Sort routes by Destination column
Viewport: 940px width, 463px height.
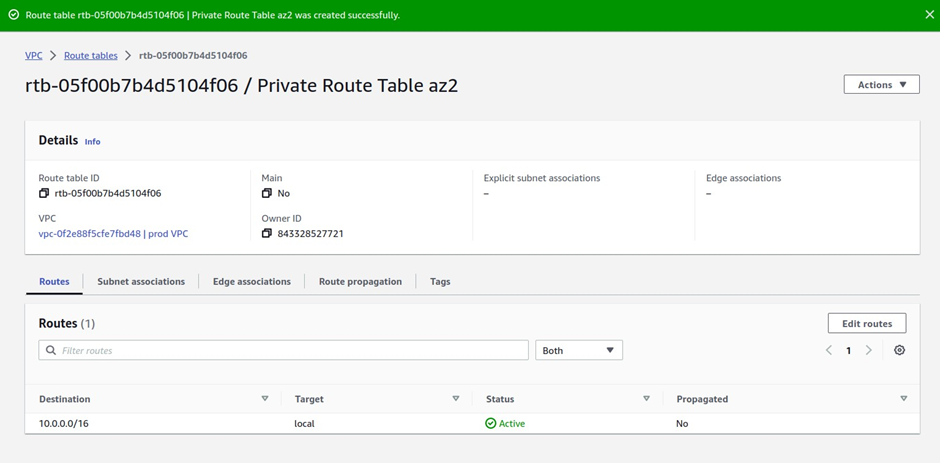point(265,398)
